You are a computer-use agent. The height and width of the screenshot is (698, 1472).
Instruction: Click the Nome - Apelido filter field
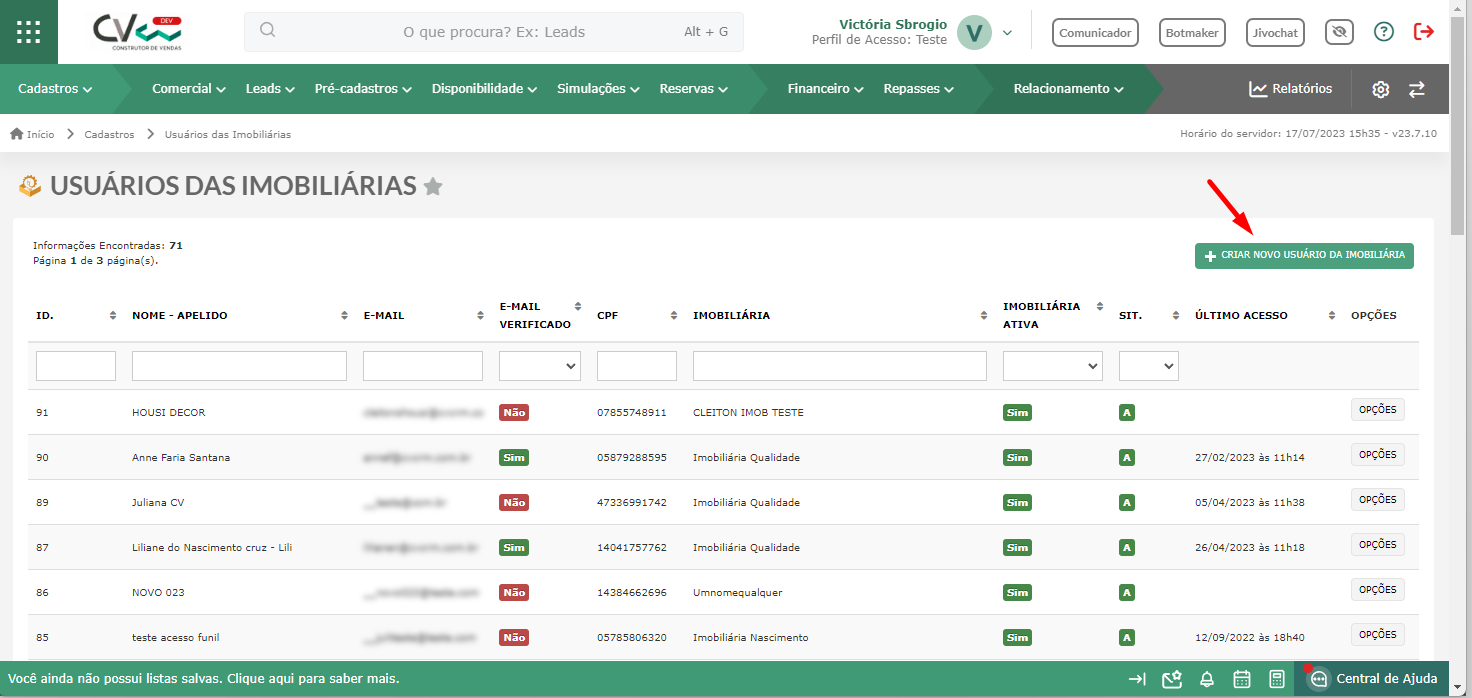point(239,366)
